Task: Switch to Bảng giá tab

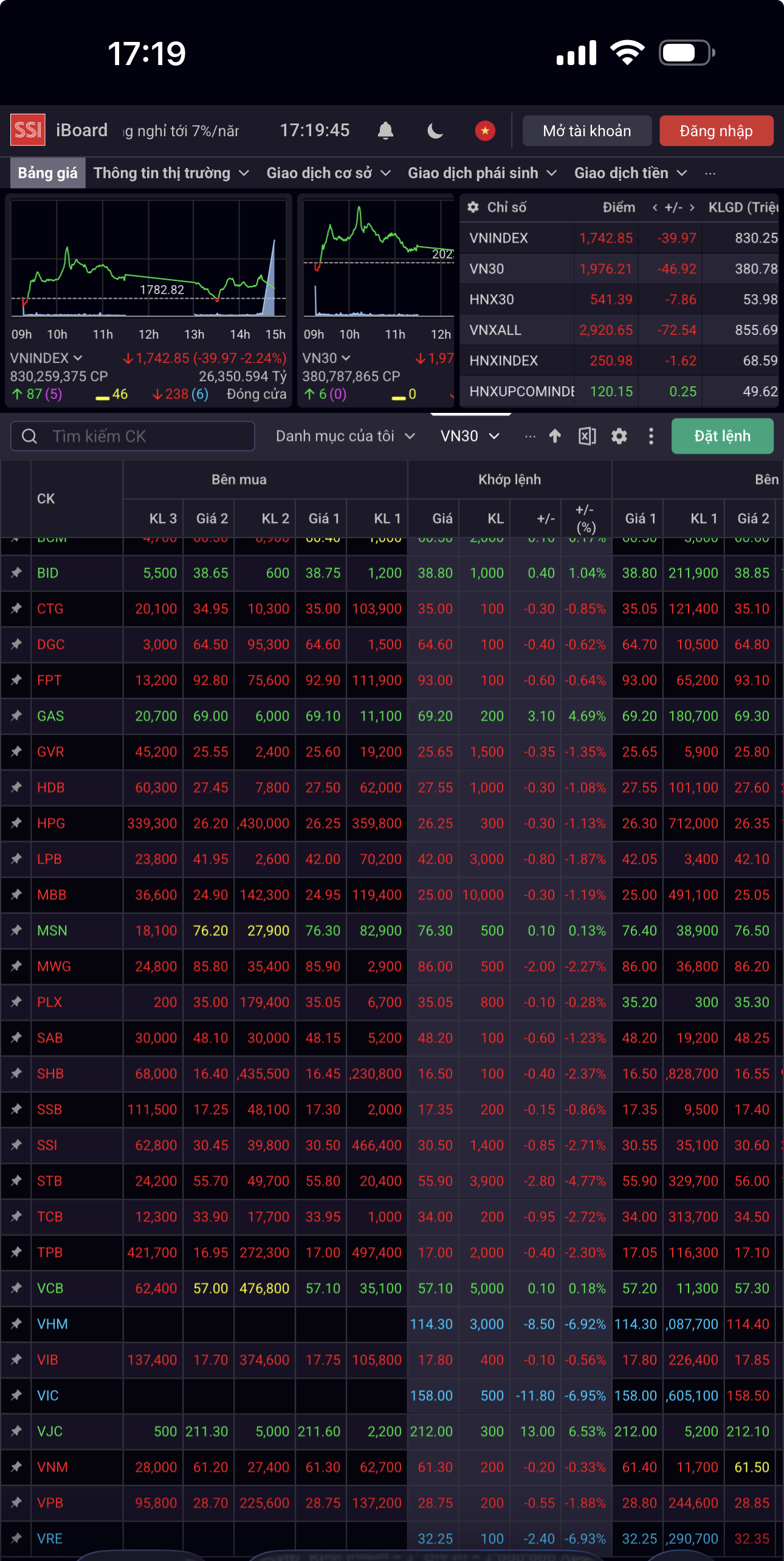Action: pos(47,173)
